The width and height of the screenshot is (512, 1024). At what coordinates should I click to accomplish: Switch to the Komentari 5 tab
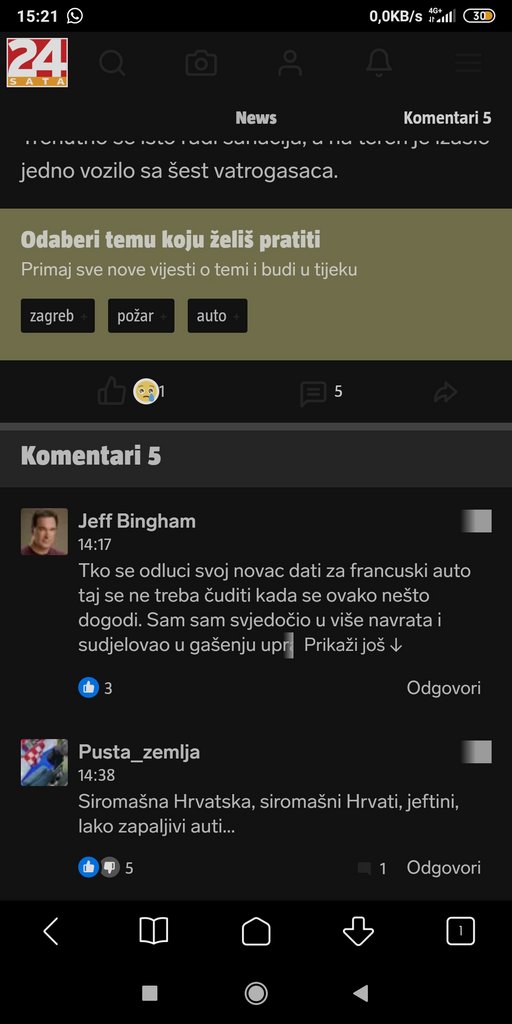tap(447, 118)
